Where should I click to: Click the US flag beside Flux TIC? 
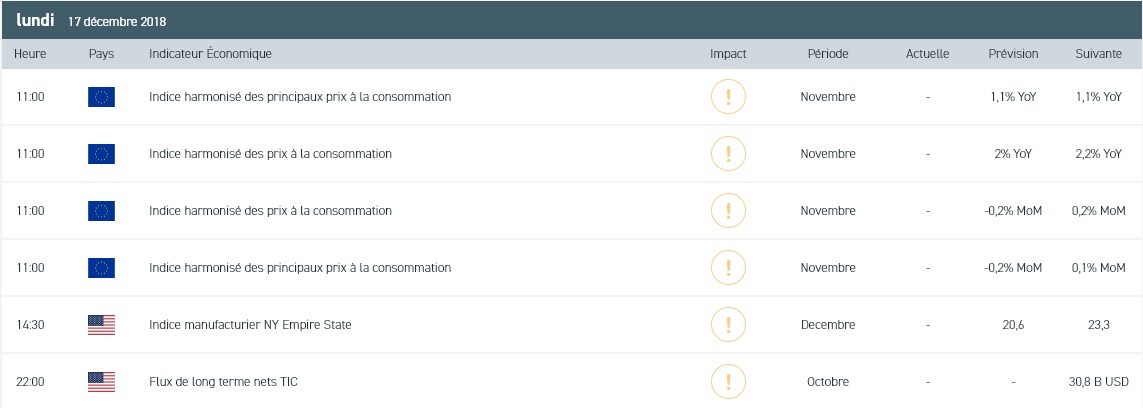pyautogui.click(x=101, y=382)
